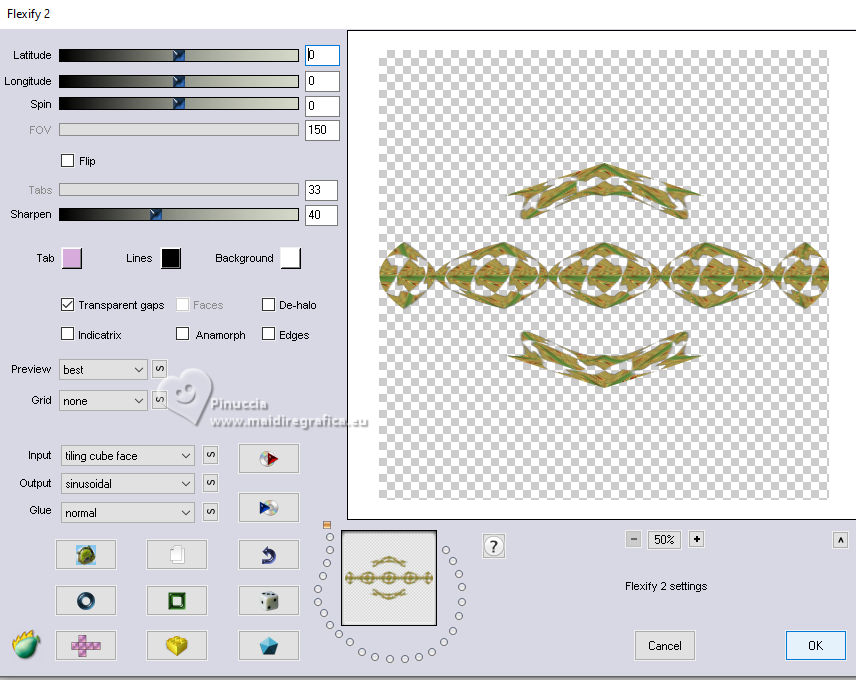Enable the Indicatrix checkbox
Viewport: 856px width, 680px height.
pyautogui.click(x=67, y=333)
